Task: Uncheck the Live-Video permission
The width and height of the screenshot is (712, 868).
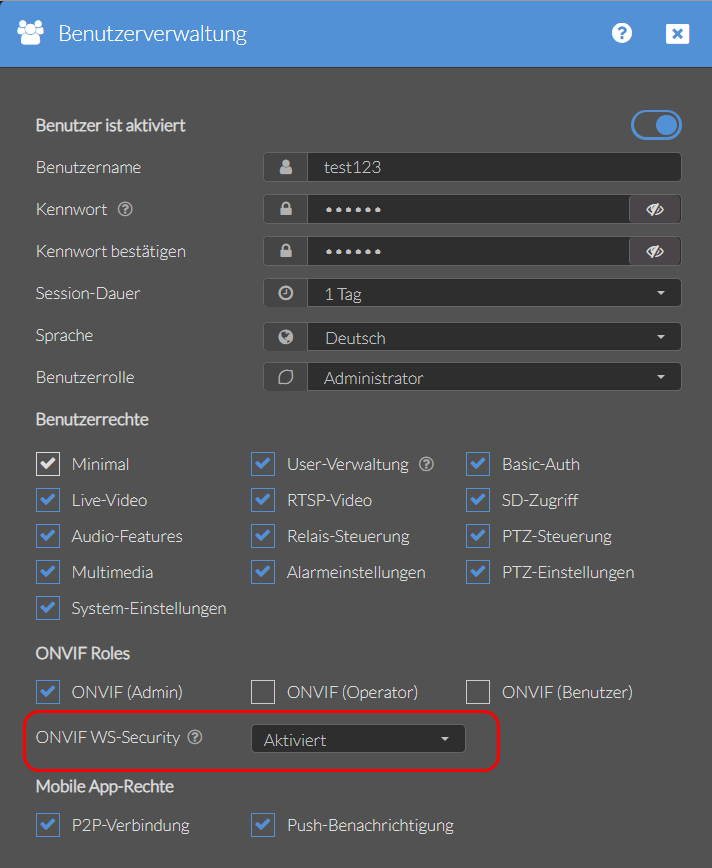Action: click(48, 500)
